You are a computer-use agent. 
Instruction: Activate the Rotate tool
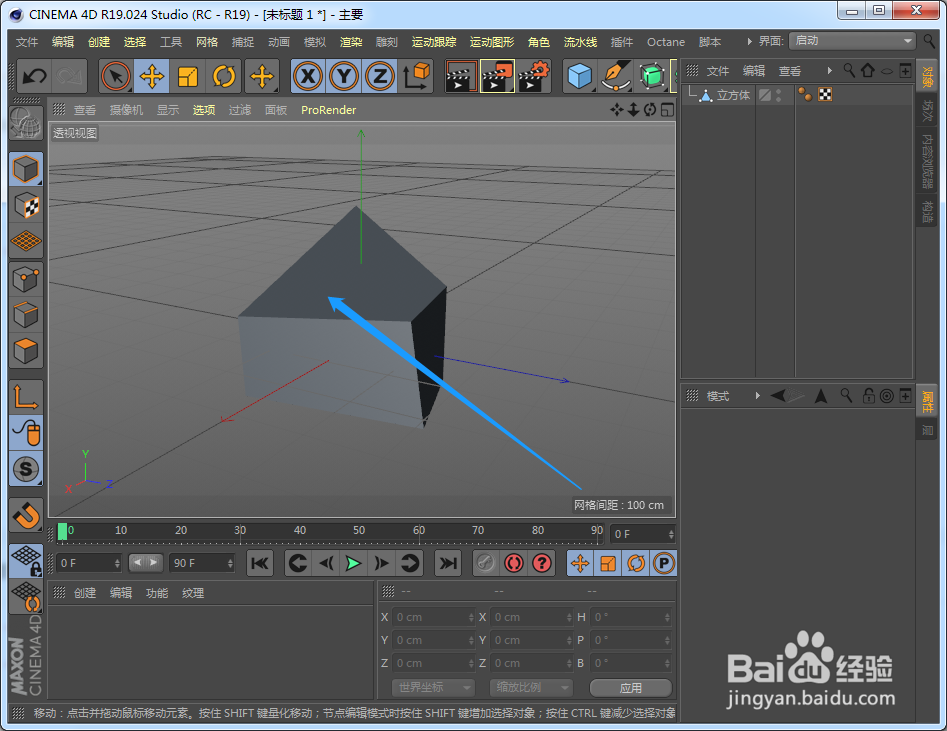[224, 76]
